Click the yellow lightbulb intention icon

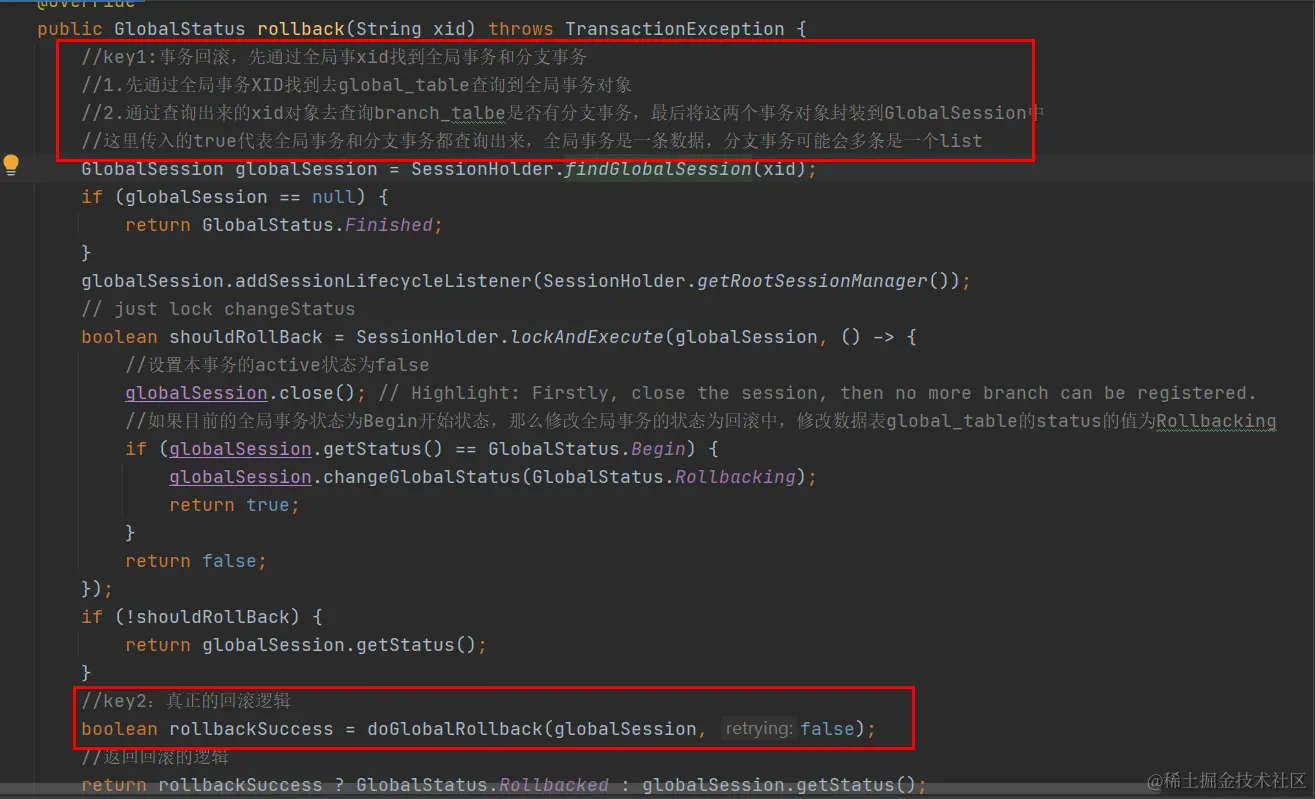point(11,165)
